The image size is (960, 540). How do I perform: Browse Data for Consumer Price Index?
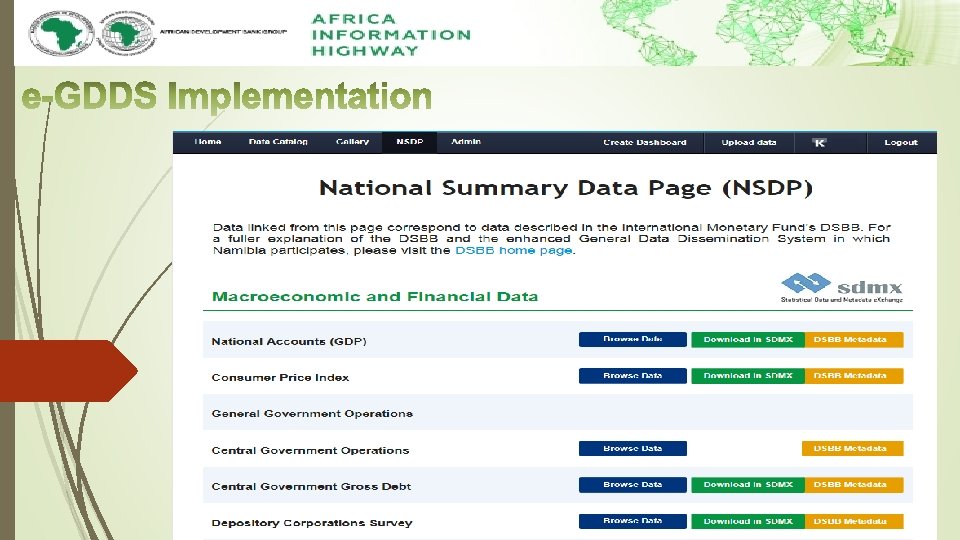coord(632,376)
